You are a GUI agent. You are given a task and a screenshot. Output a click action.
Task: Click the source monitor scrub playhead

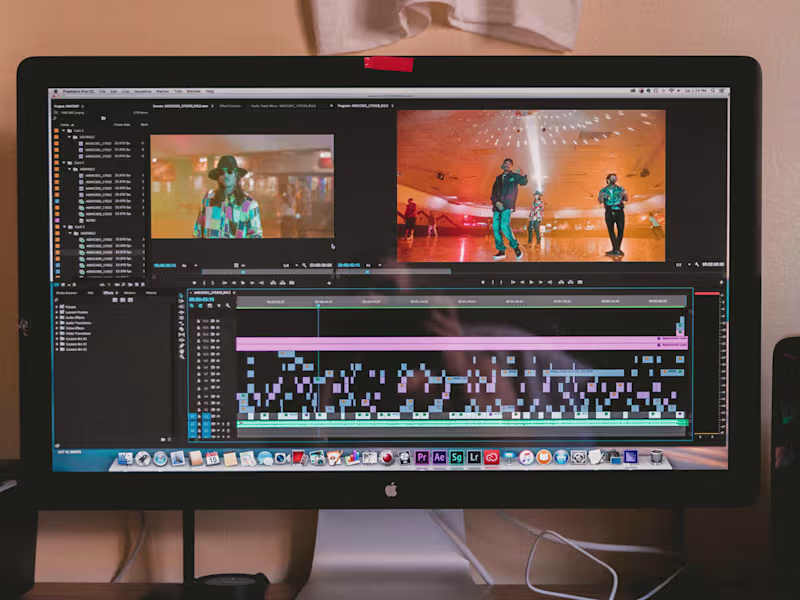(x=243, y=272)
